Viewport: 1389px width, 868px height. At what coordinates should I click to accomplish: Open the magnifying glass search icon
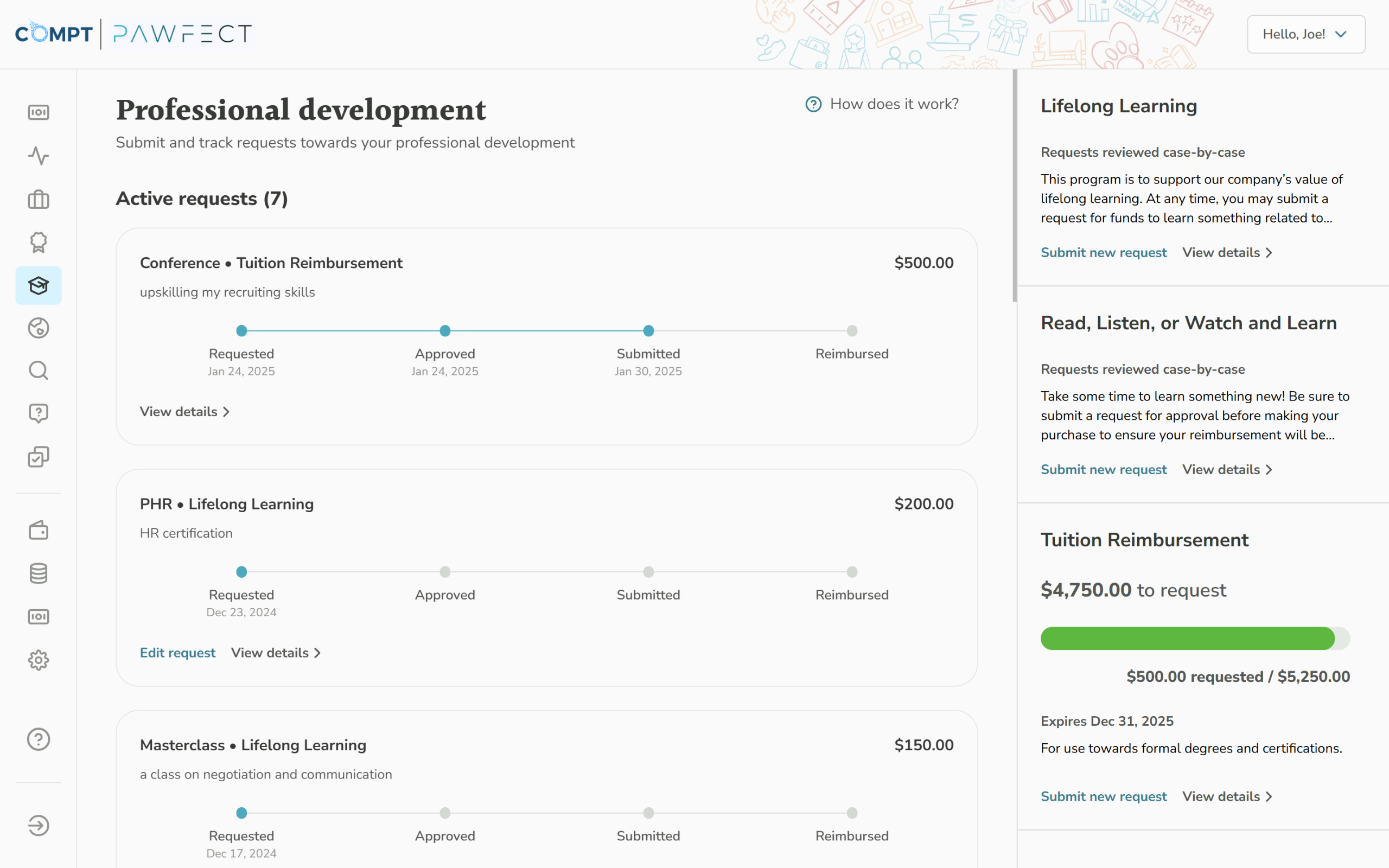39,371
